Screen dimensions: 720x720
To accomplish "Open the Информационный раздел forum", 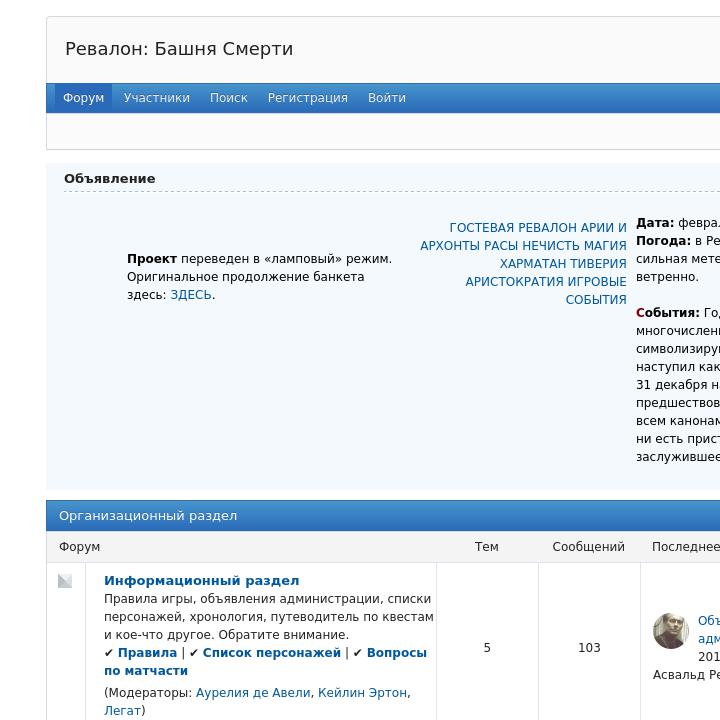I will click(x=201, y=581).
